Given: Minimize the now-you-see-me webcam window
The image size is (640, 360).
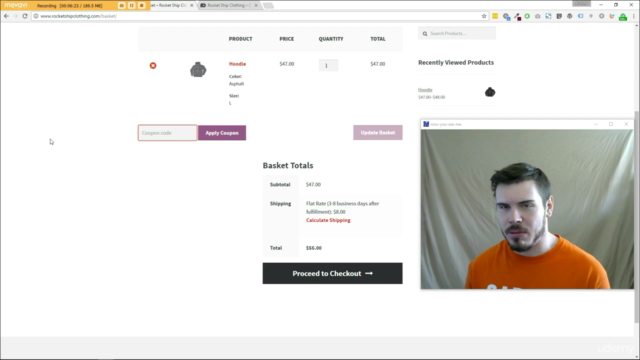Looking at the screenshot, I should [x=596, y=124].
